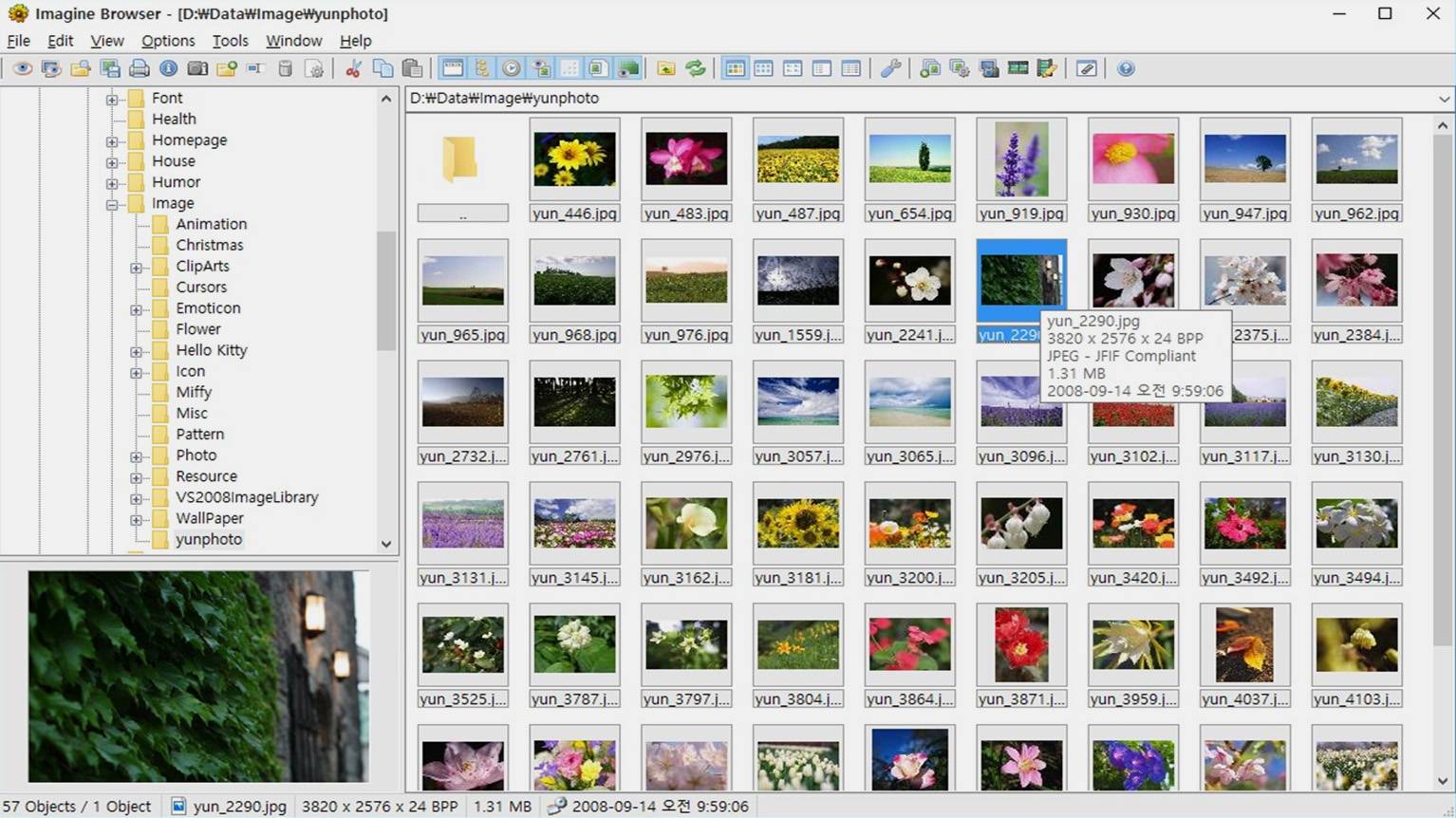Click the go up folder icon
This screenshot has width=1456, height=818.
click(x=666, y=68)
